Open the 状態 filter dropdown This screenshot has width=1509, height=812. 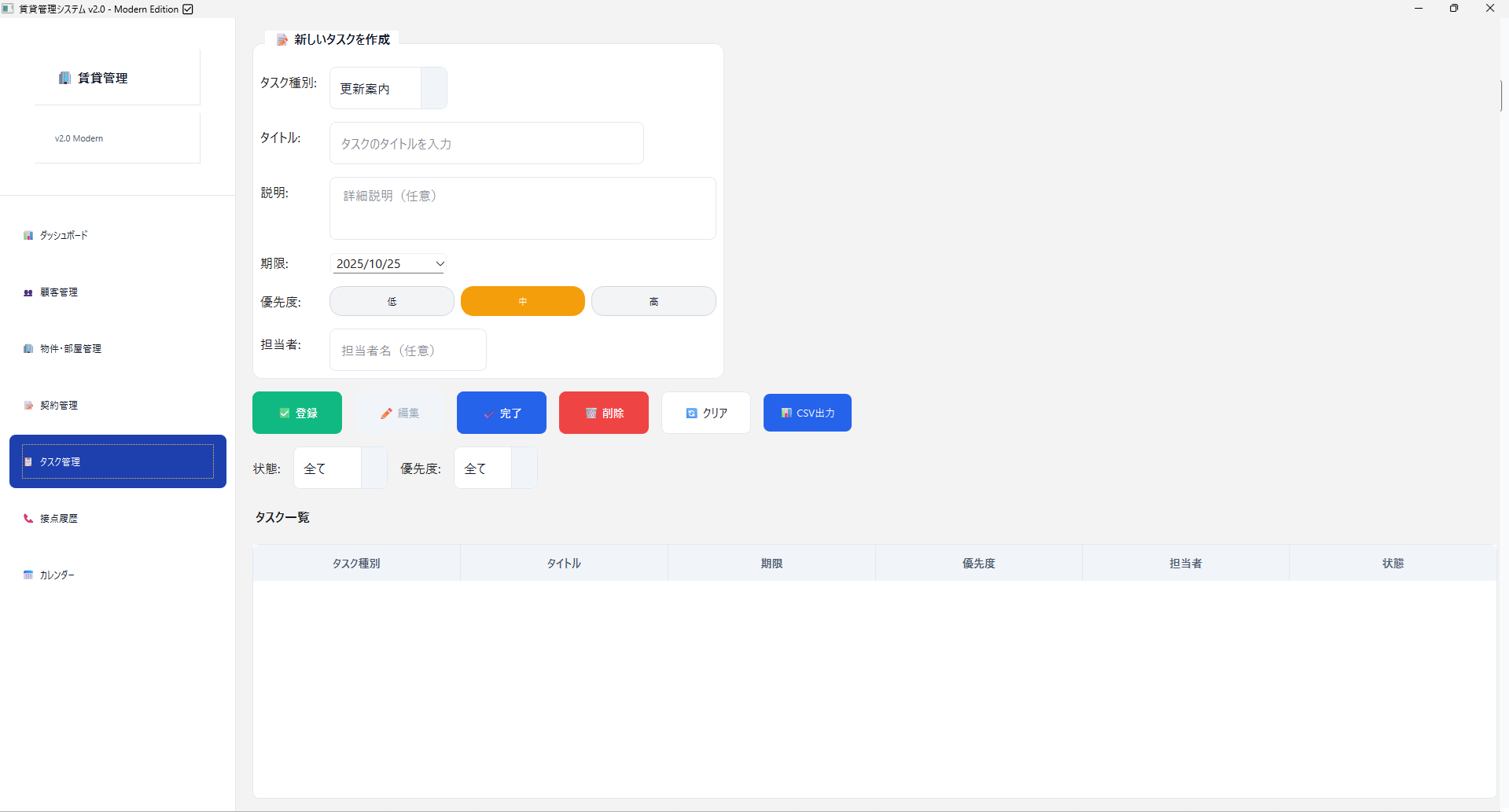point(374,468)
